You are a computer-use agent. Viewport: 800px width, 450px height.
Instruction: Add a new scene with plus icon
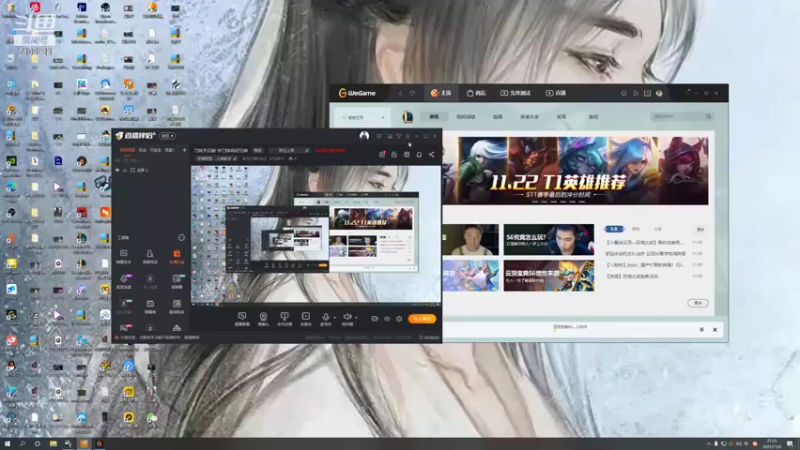tap(184, 150)
